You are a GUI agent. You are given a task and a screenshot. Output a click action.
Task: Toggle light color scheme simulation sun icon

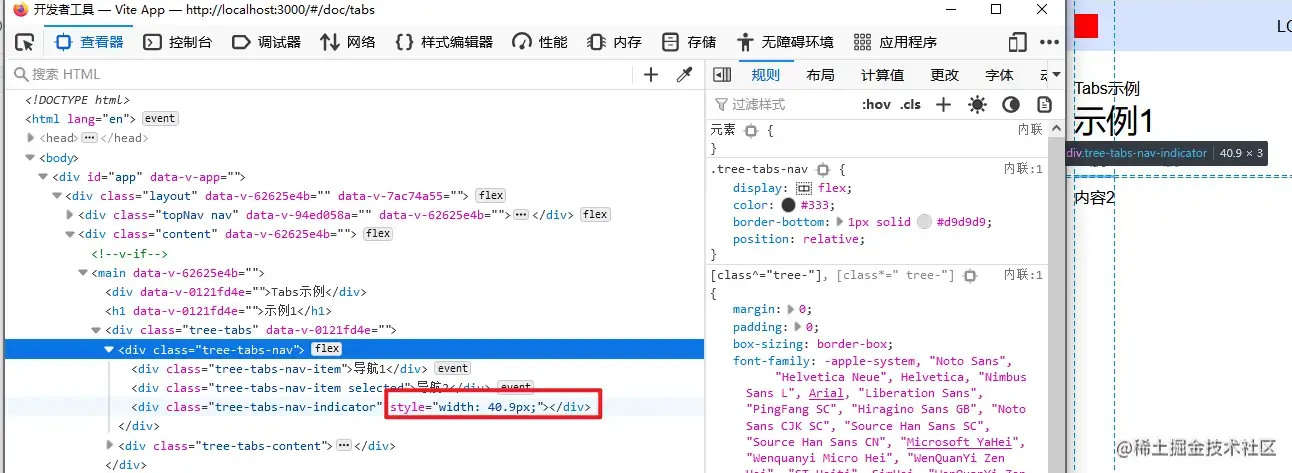tap(977, 104)
